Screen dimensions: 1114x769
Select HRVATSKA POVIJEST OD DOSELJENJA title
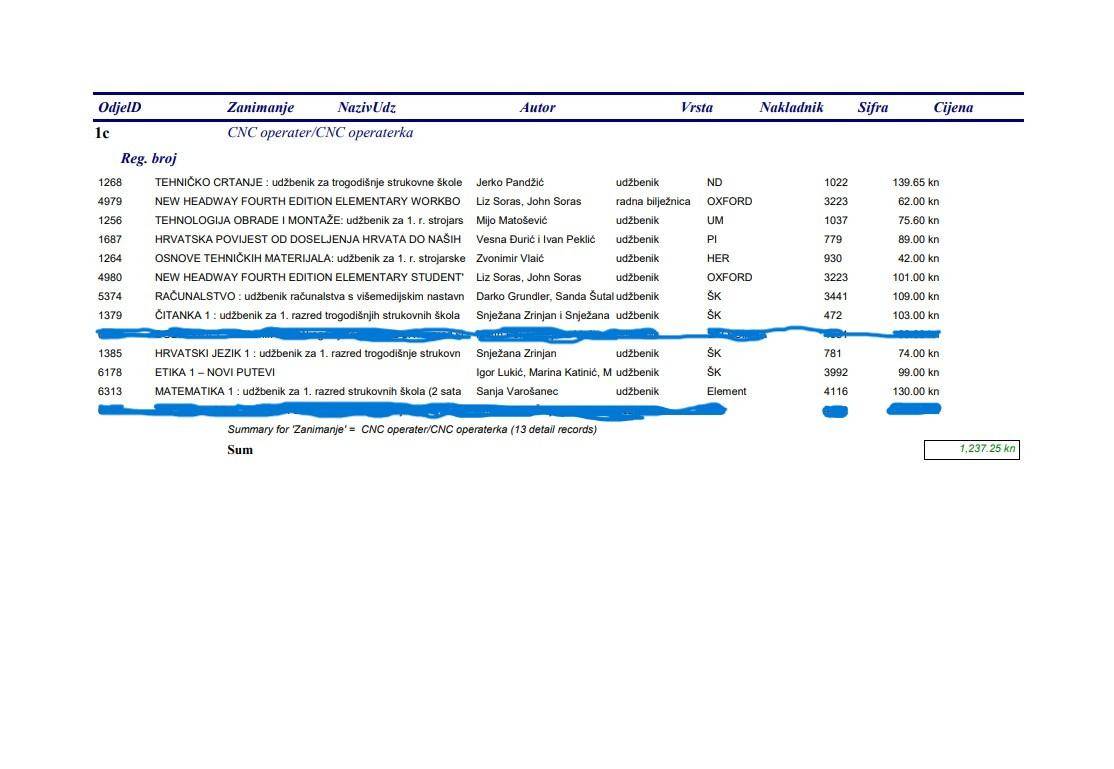308,240
